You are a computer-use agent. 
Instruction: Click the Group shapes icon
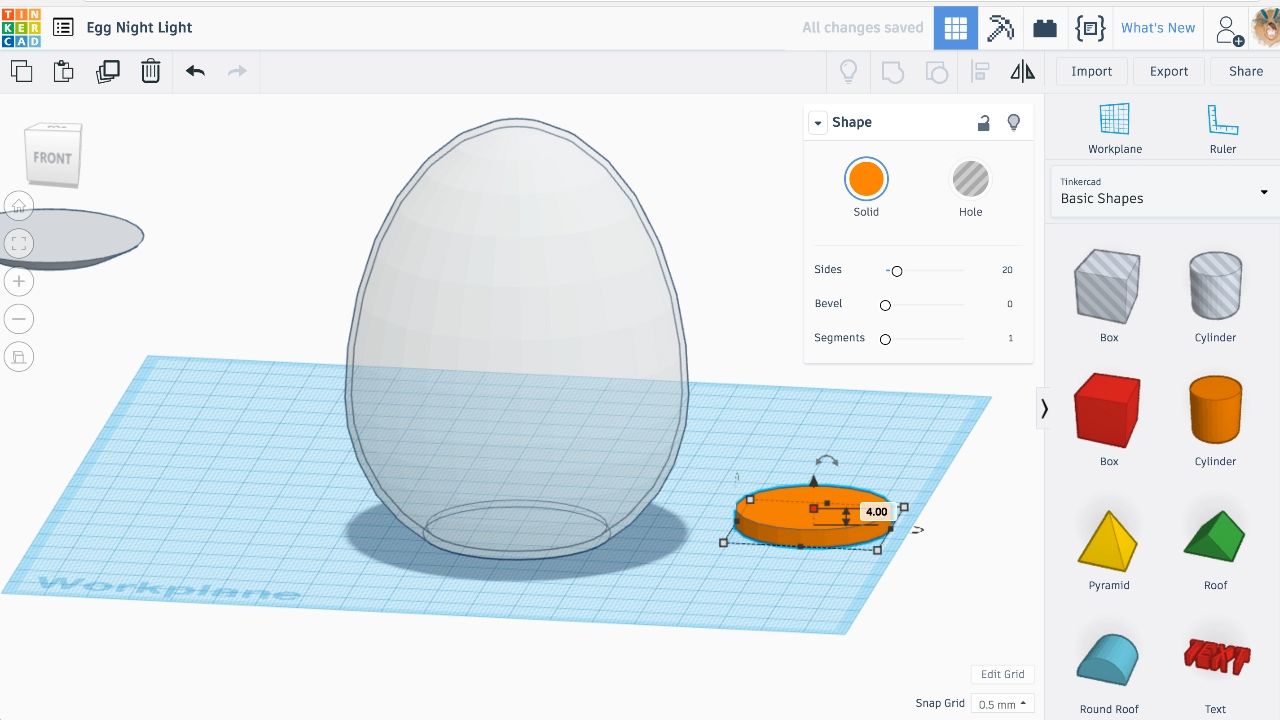[892, 72]
